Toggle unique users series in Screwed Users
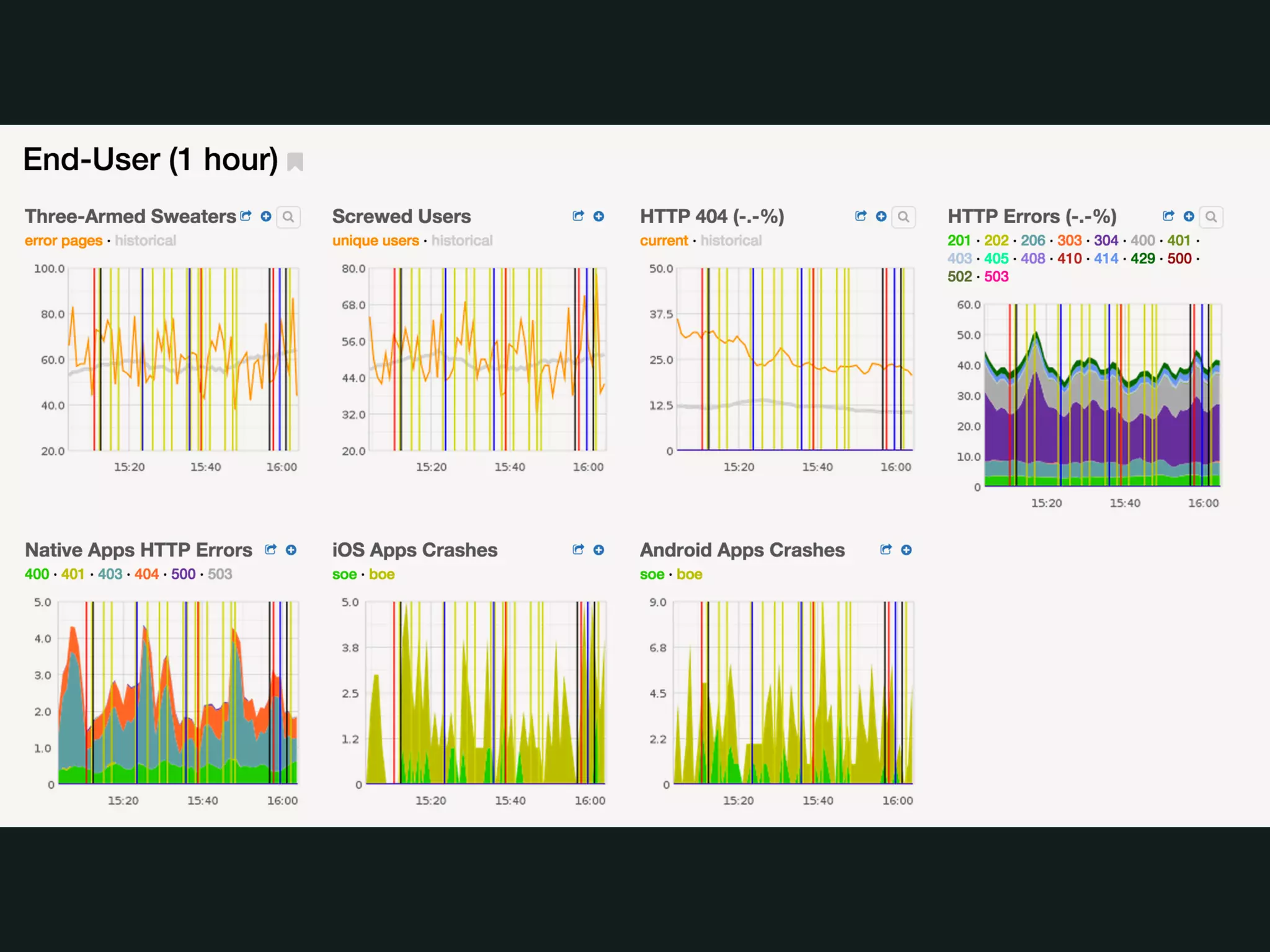The image size is (1270, 952). tap(375, 240)
